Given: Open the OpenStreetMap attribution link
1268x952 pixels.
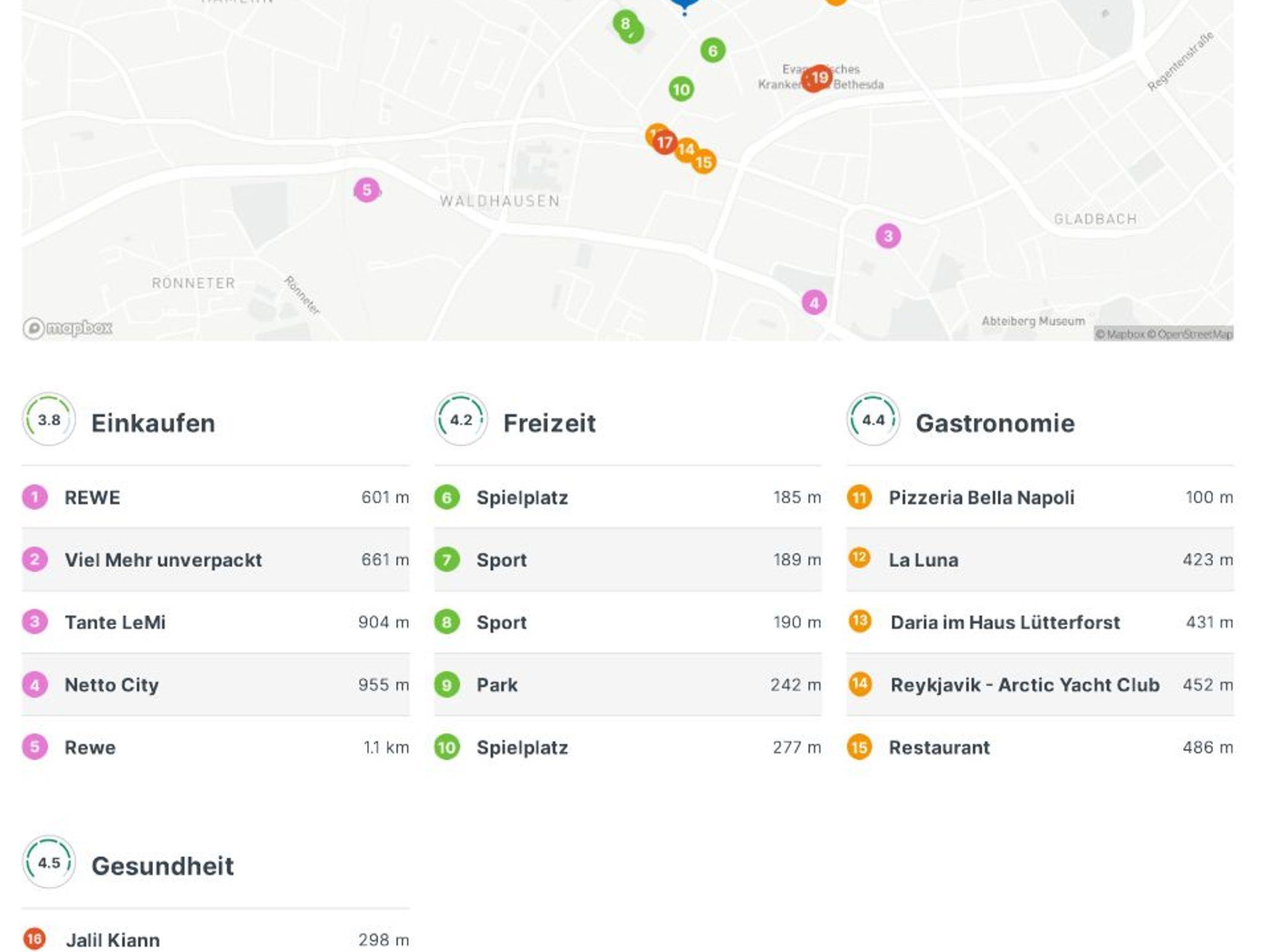Looking at the screenshot, I should (1194, 334).
